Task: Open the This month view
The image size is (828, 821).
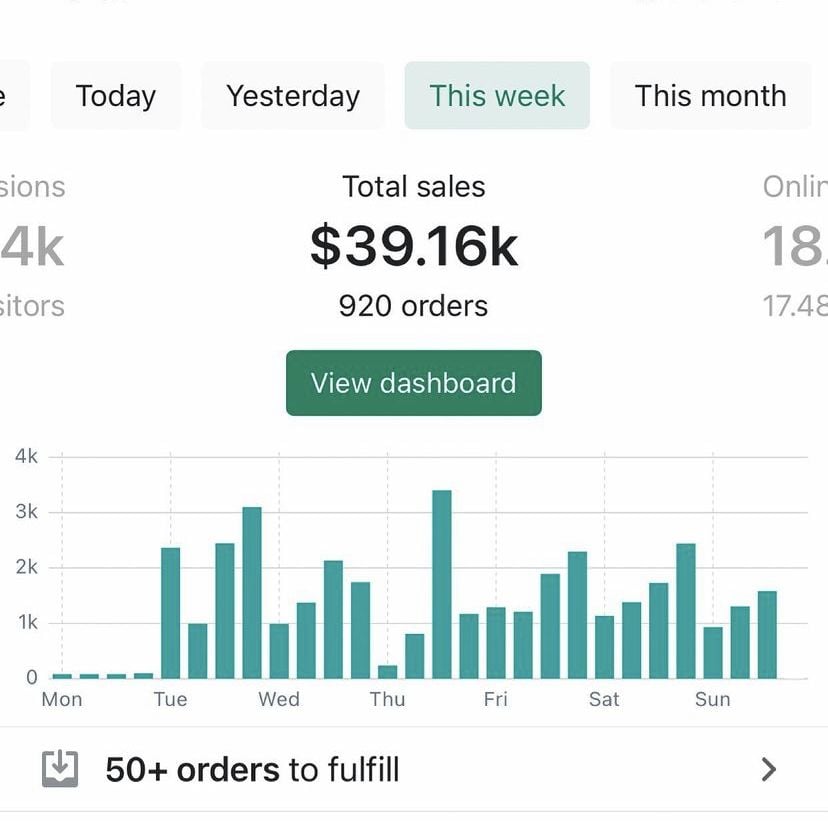Action: [x=710, y=95]
